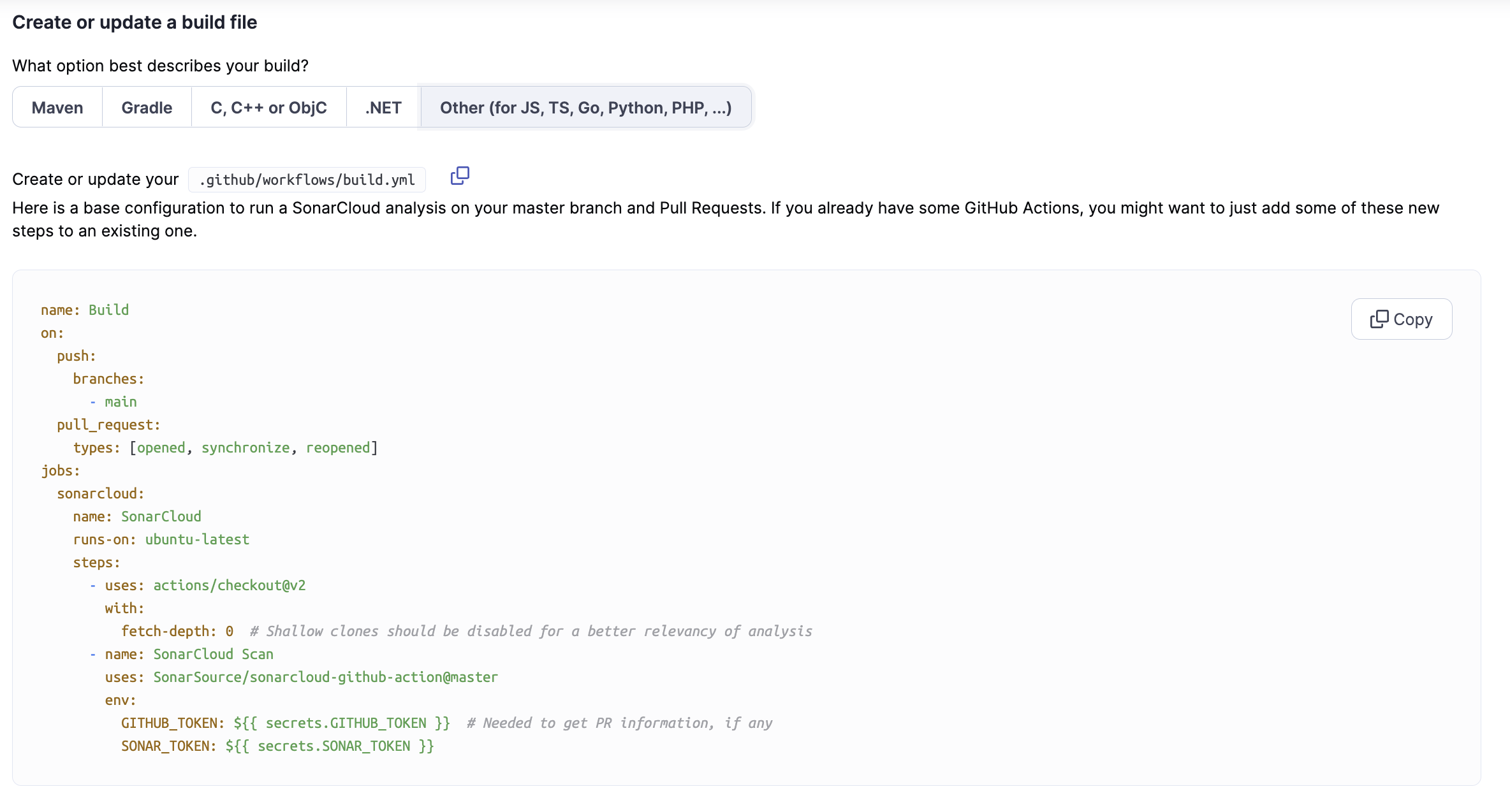
Task: Click the copy icon inside Copy button
Action: tap(1379, 319)
